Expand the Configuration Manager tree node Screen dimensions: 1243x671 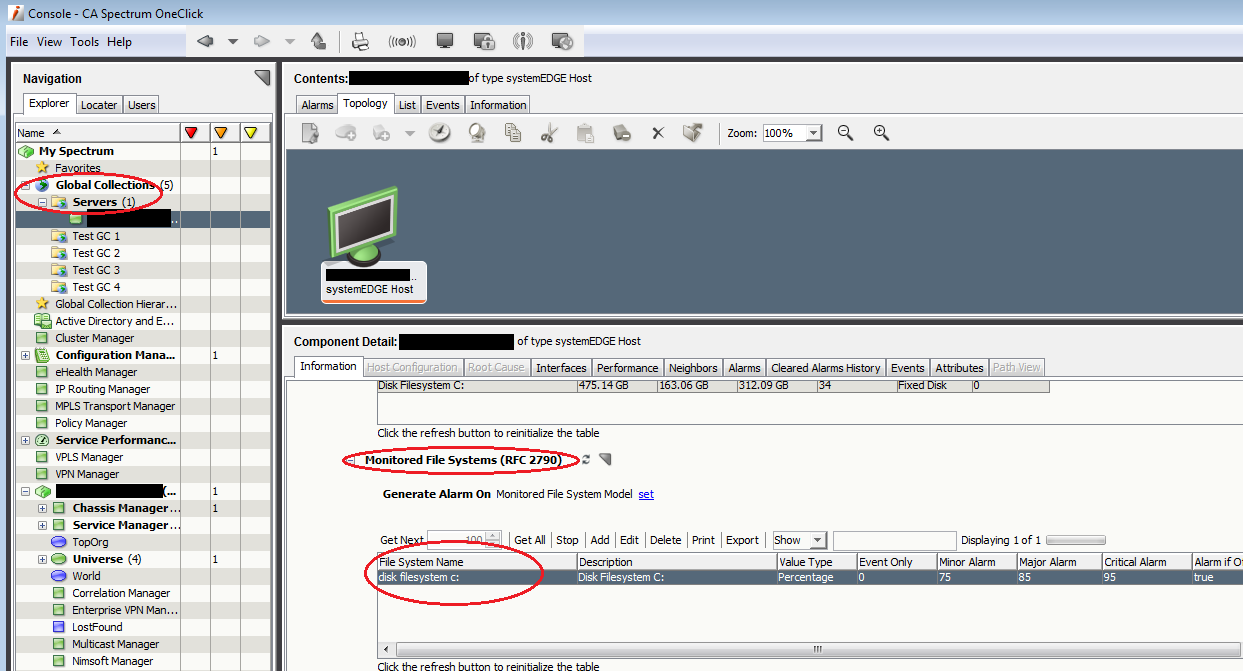pyautogui.click(x=26, y=355)
